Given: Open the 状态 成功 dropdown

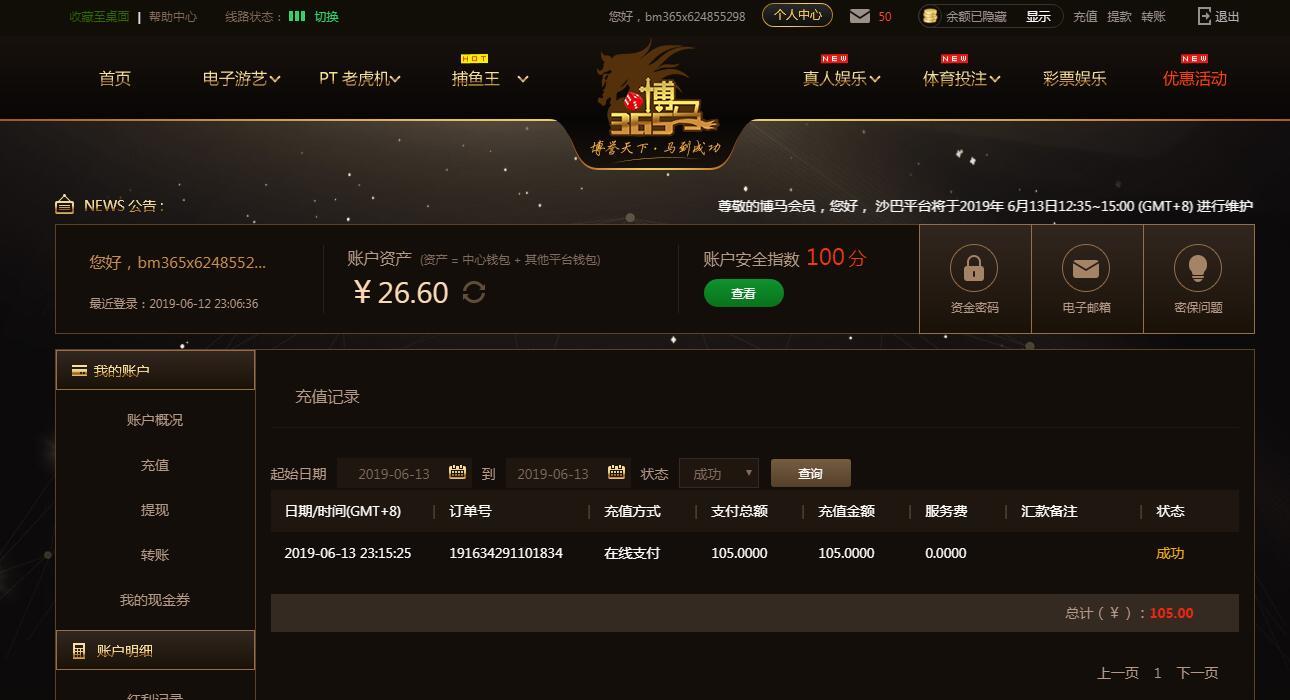Looking at the screenshot, I should click(x=718, y=473).
